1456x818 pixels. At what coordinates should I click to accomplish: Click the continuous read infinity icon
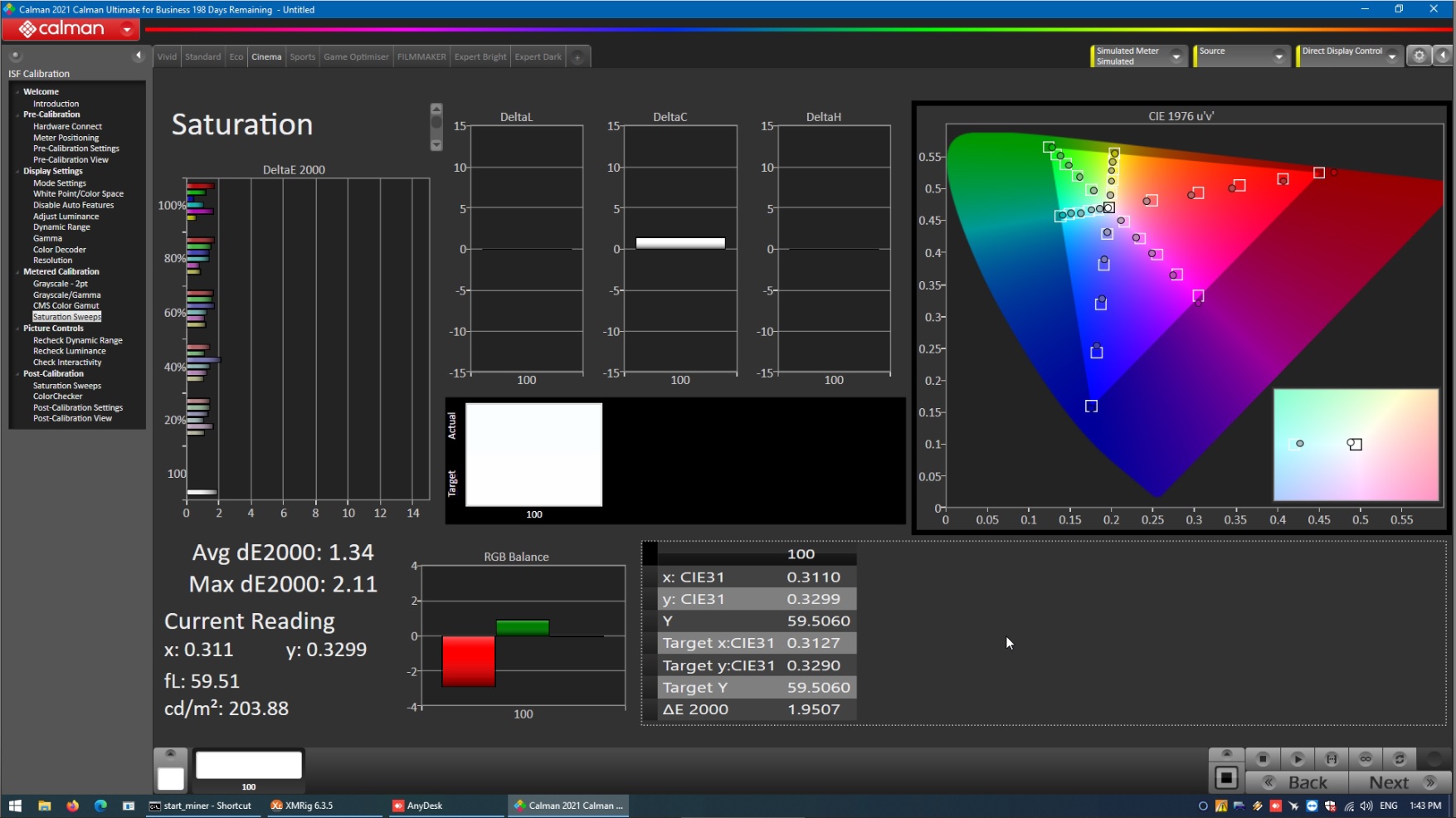pyautogui.click(x=1366, y=759)
